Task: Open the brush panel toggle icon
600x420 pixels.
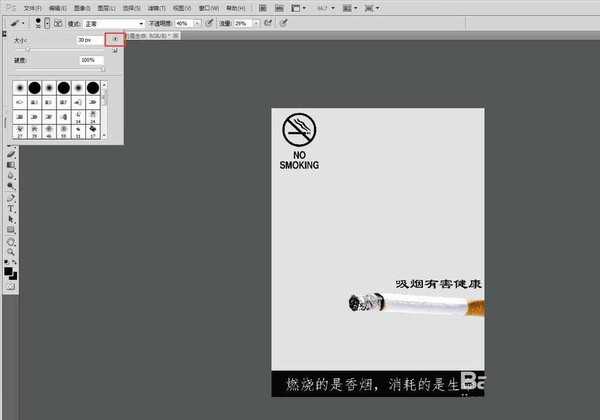Action: pos(59,22)
